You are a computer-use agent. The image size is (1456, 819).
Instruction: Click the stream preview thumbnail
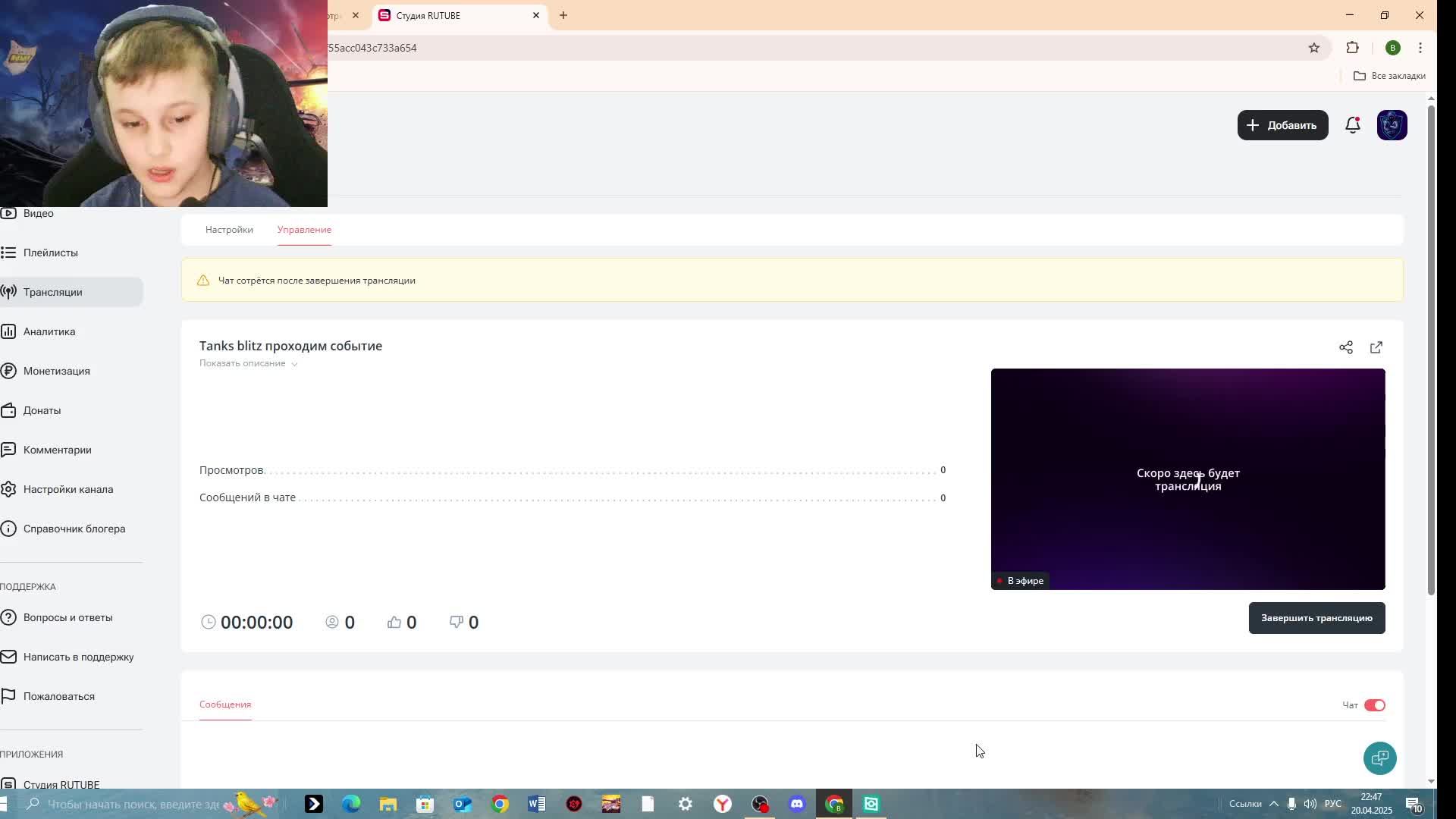click(x=1188, y=479)
